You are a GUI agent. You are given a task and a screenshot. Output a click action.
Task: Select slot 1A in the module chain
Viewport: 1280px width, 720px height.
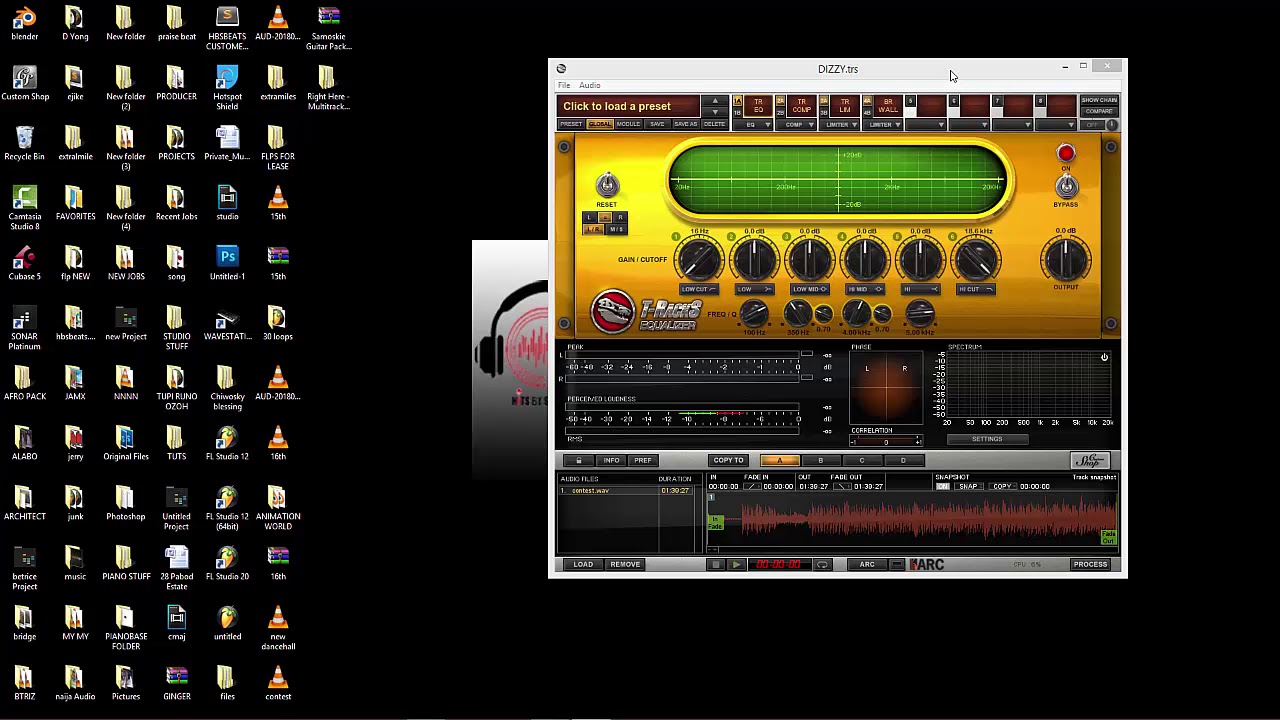pyautogui.click(x=738, y=101)
